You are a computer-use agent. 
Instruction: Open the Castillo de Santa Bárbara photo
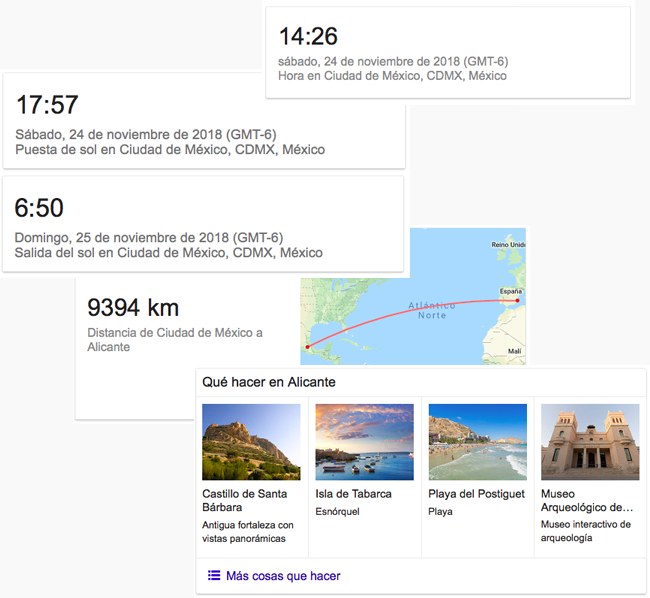click(251, 442)
